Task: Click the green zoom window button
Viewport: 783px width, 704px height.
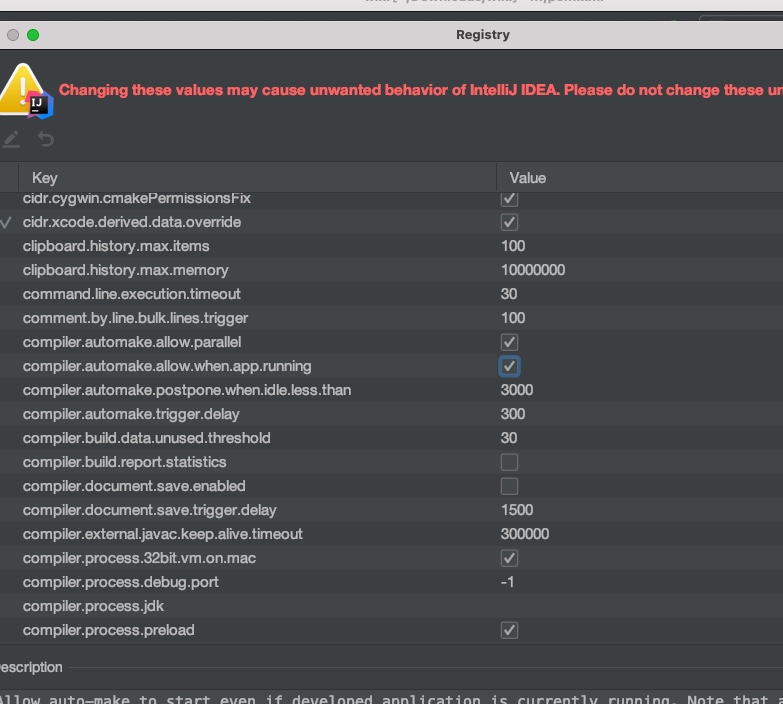Action: point(33,35)
